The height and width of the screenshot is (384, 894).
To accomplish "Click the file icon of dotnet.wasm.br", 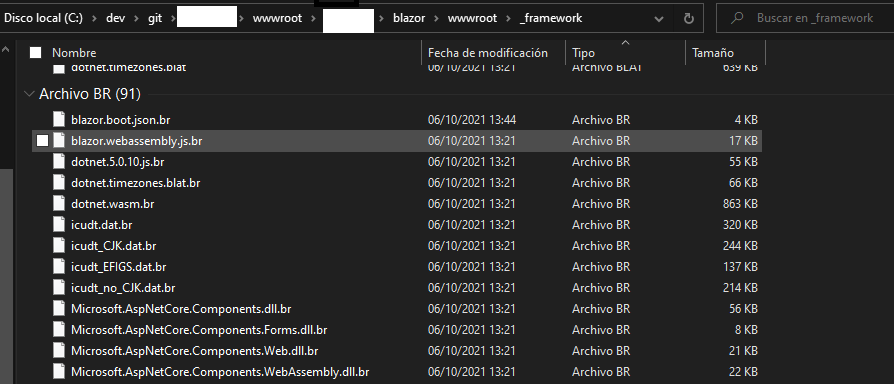I will tap(59, 203).
